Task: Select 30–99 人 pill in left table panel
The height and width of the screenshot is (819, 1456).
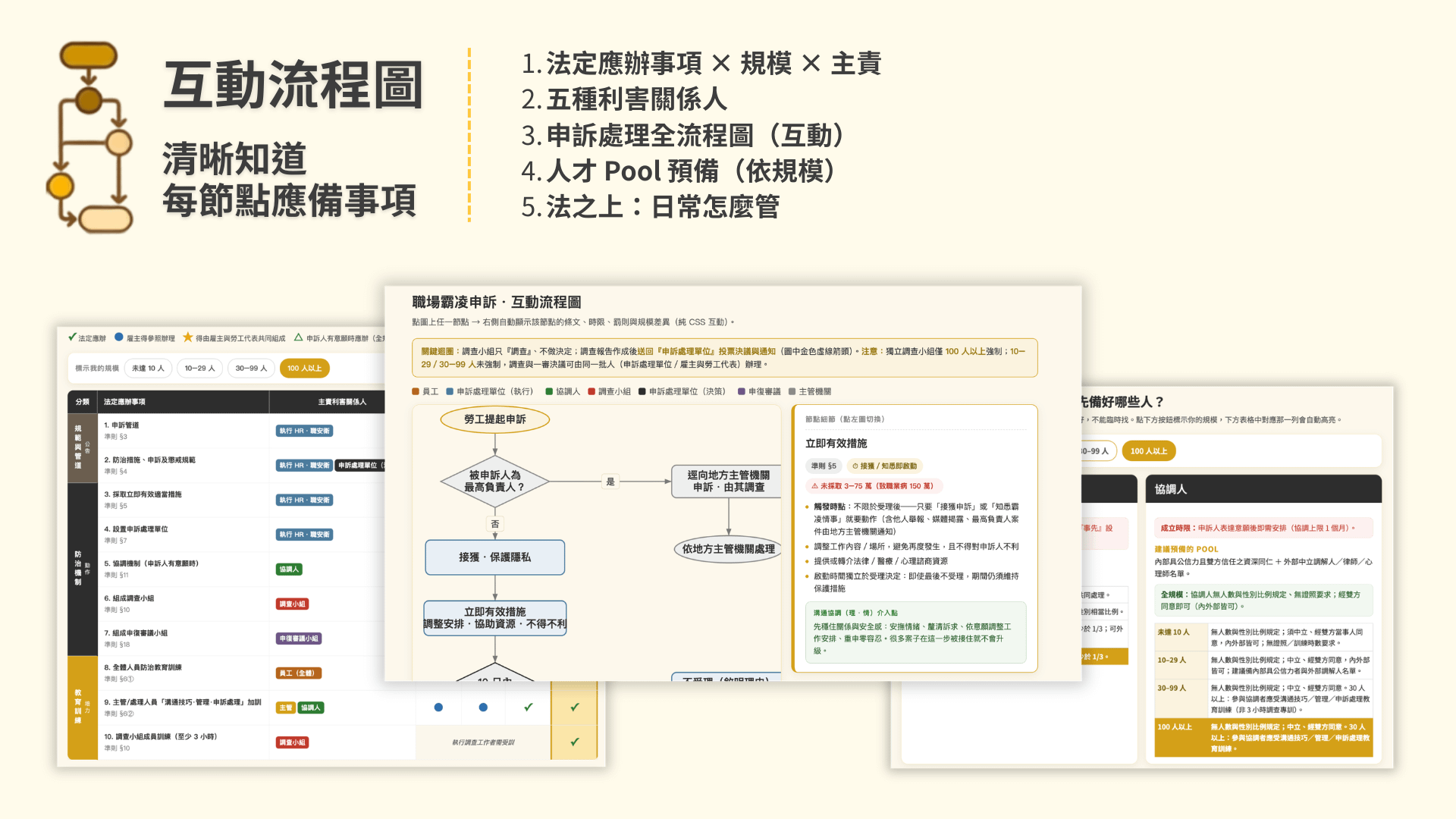Action: [x=251, y=369]
